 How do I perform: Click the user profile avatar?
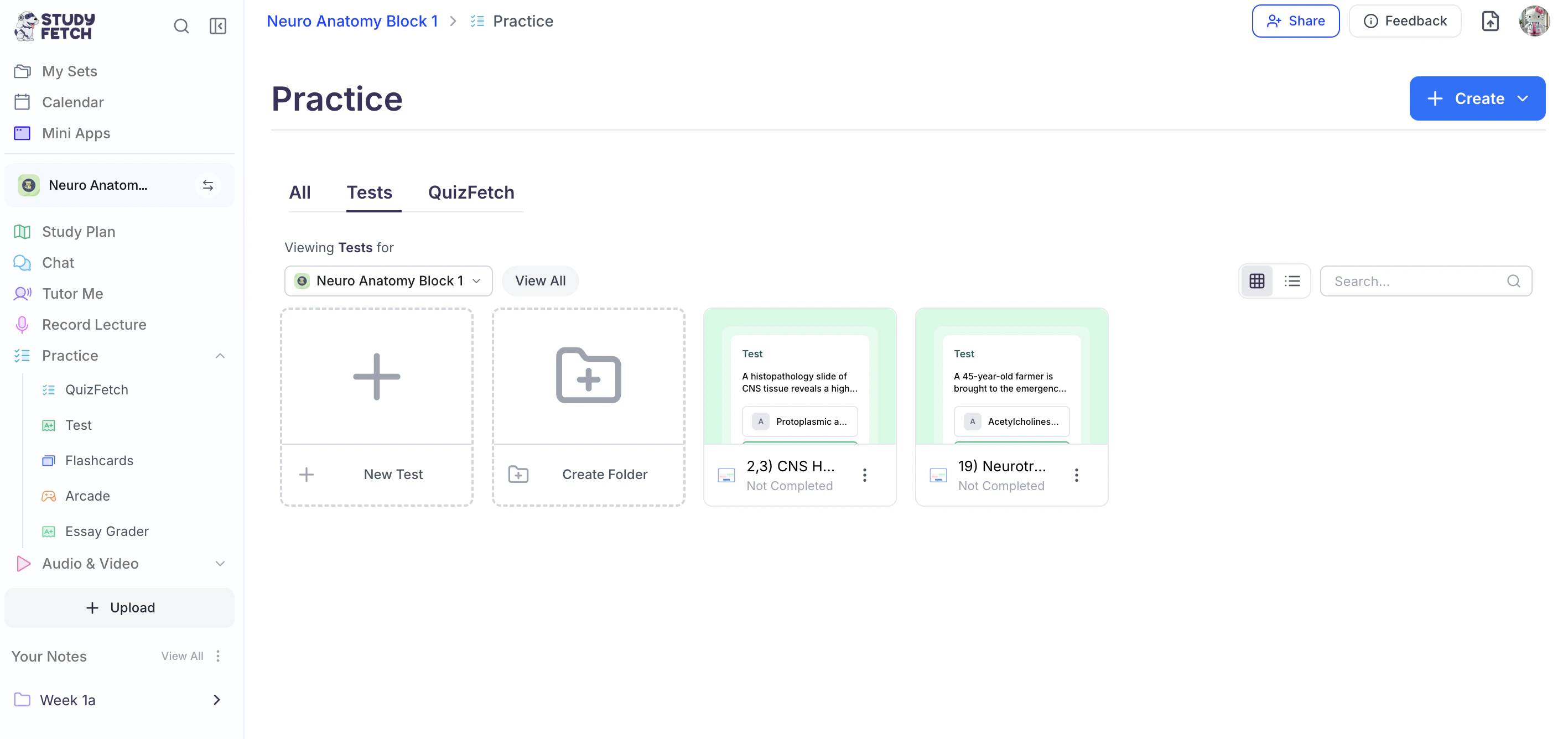click(x=1534, y=22)
